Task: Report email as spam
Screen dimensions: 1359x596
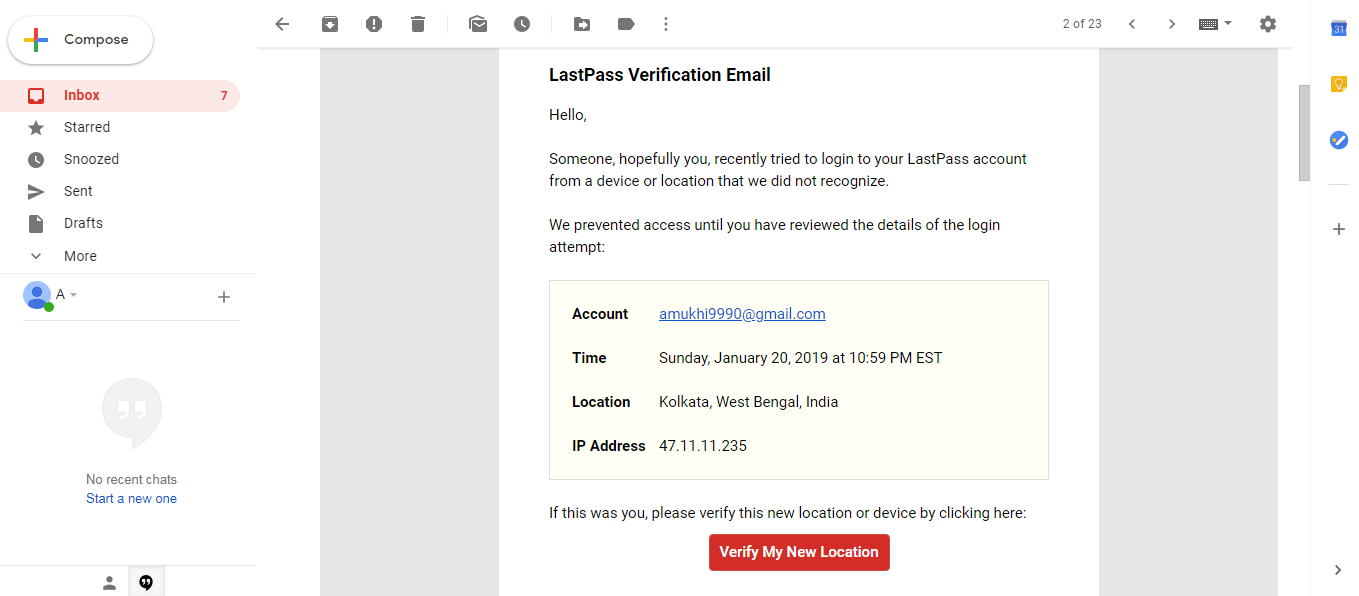Action: pyautogui.click(x=374, y=24)
